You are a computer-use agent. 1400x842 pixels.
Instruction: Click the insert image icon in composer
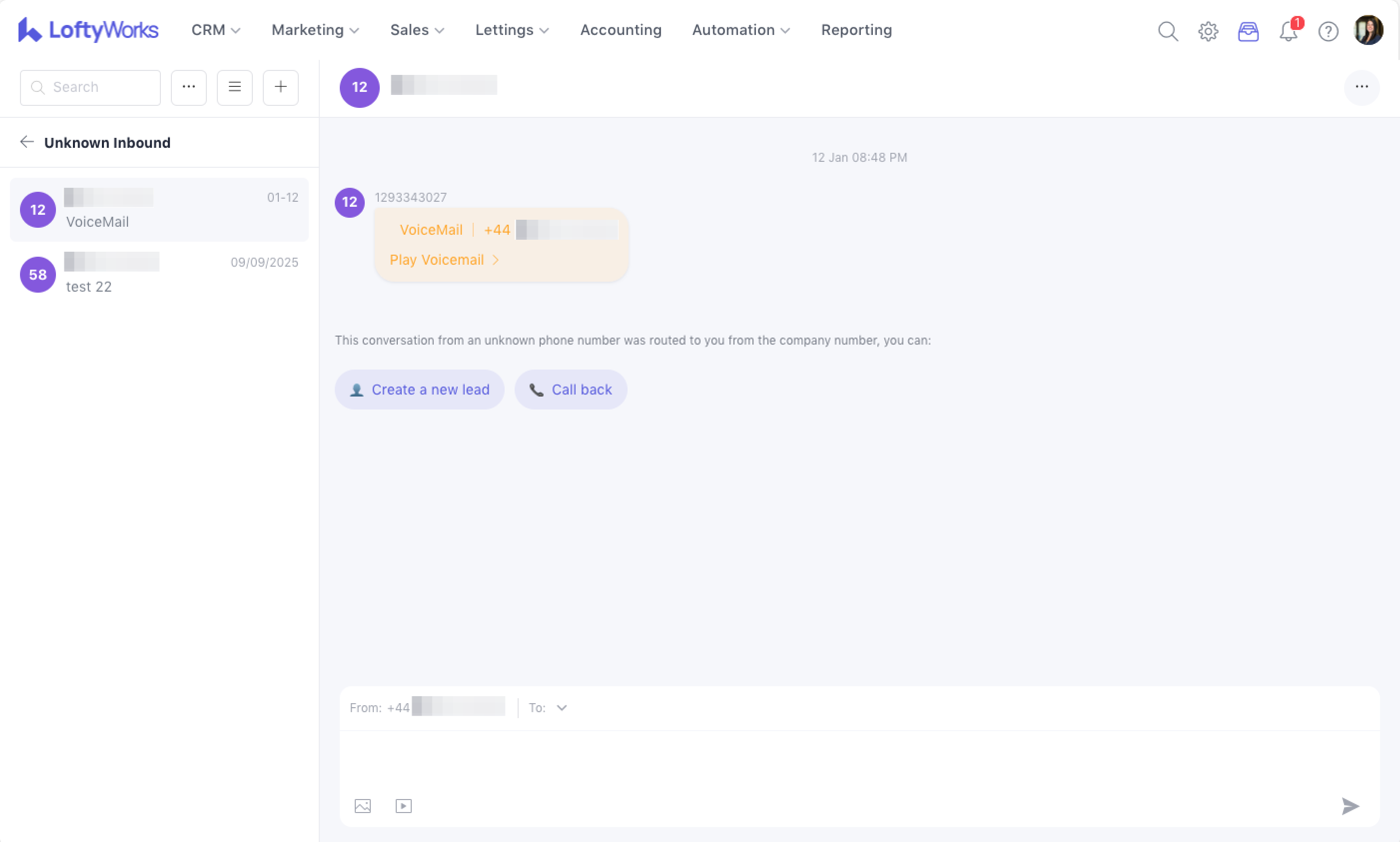point(363,806)
